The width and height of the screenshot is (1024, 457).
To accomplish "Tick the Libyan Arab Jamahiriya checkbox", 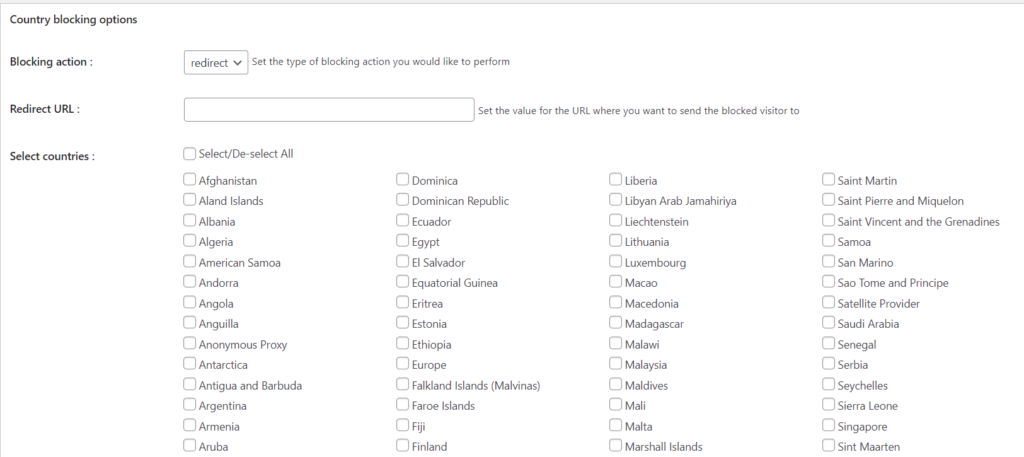I will pos(616,200).
